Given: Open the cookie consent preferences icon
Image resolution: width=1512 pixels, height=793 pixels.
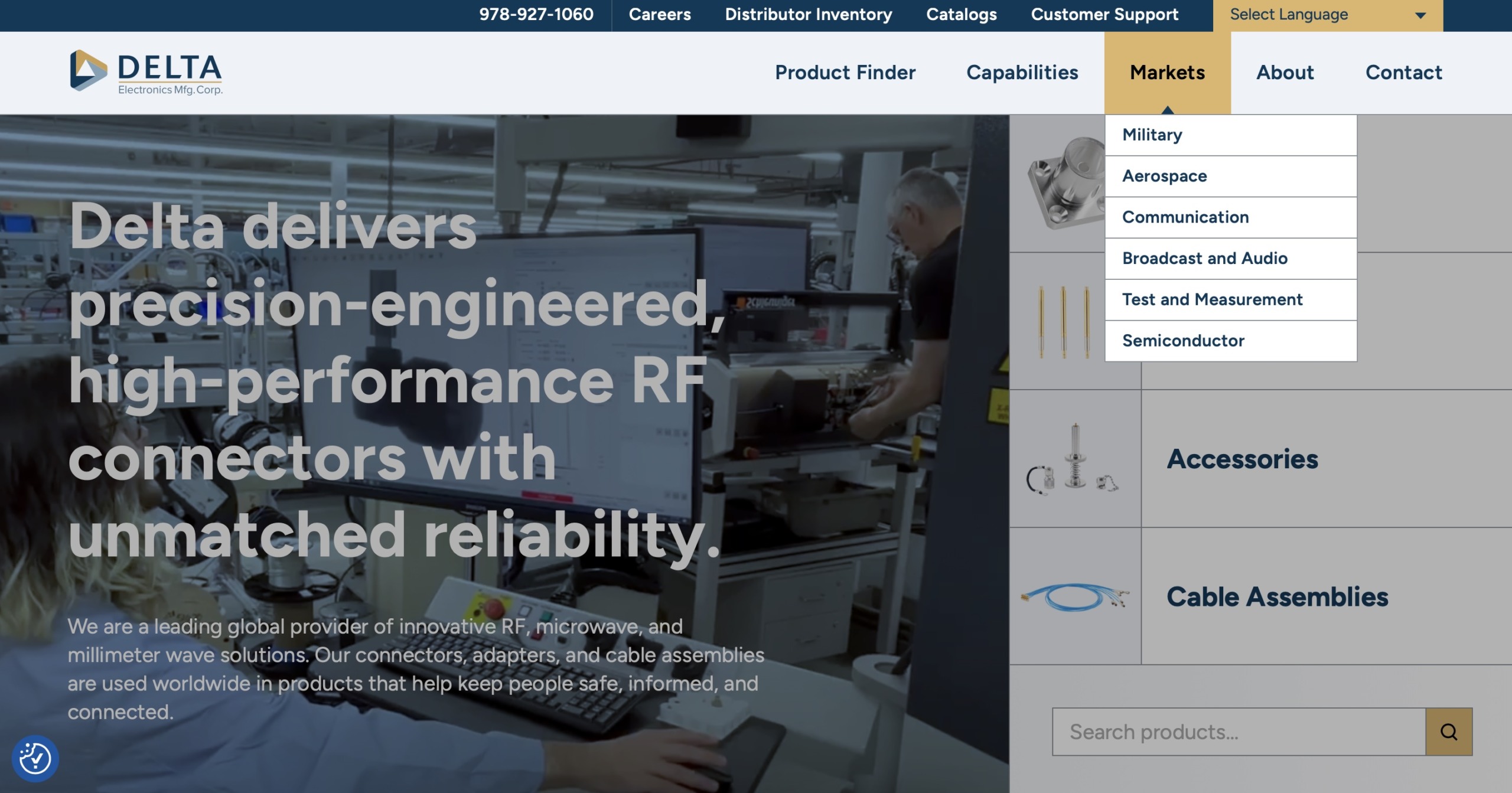Looking at the screenshot, I should pos(35,758).
